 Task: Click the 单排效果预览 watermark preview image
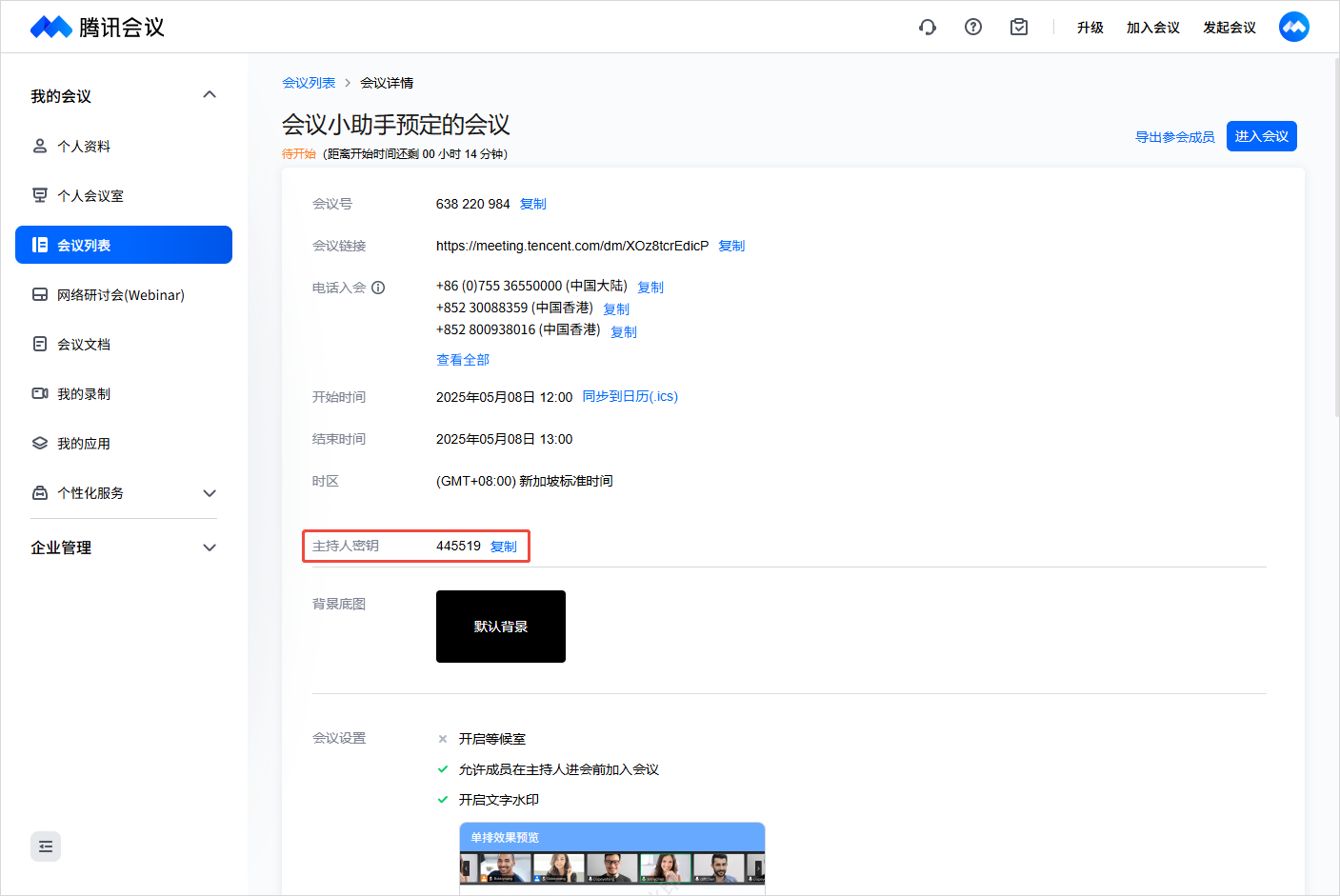point(612,858)
